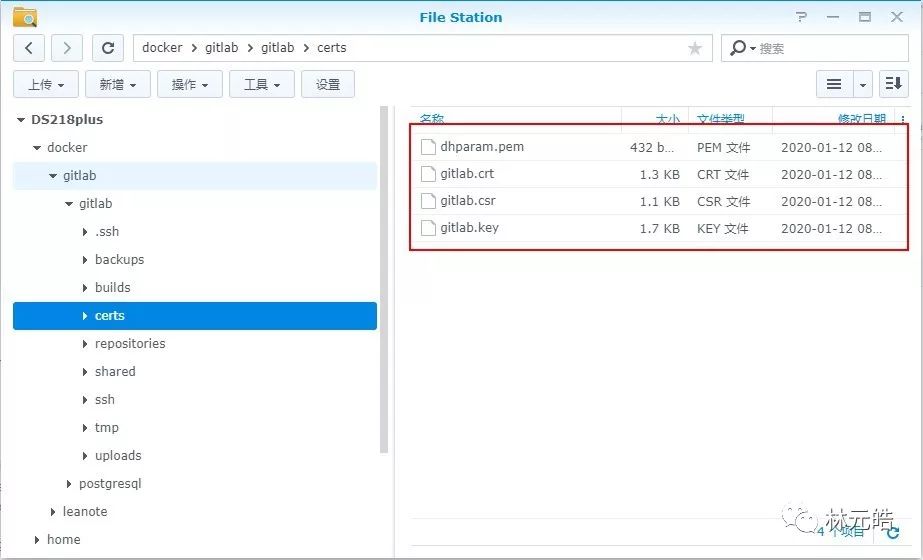Minimize the File Station window
This screenshot has height=560, width=923.
[x=833, y=17]
